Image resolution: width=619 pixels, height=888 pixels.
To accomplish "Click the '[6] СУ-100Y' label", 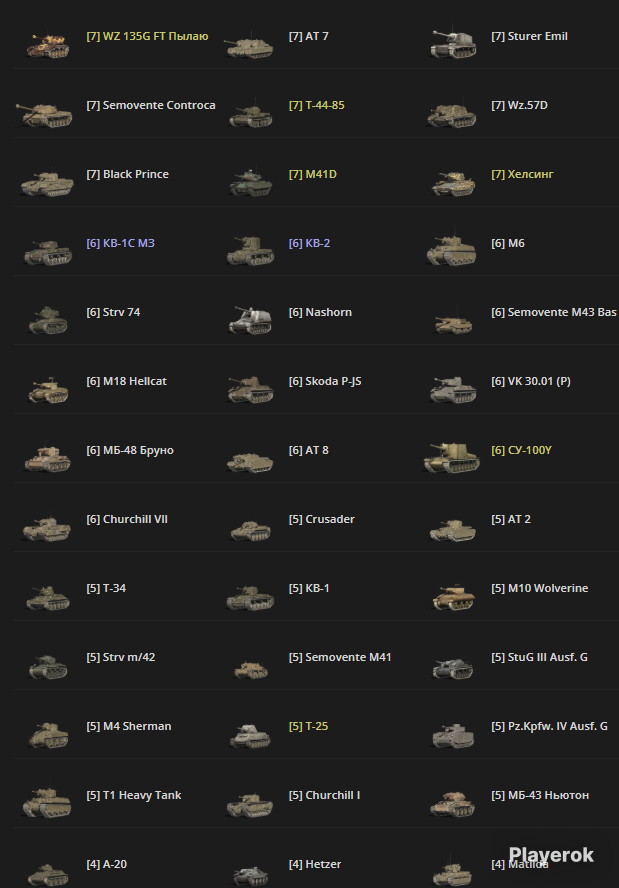I will 521,451.
